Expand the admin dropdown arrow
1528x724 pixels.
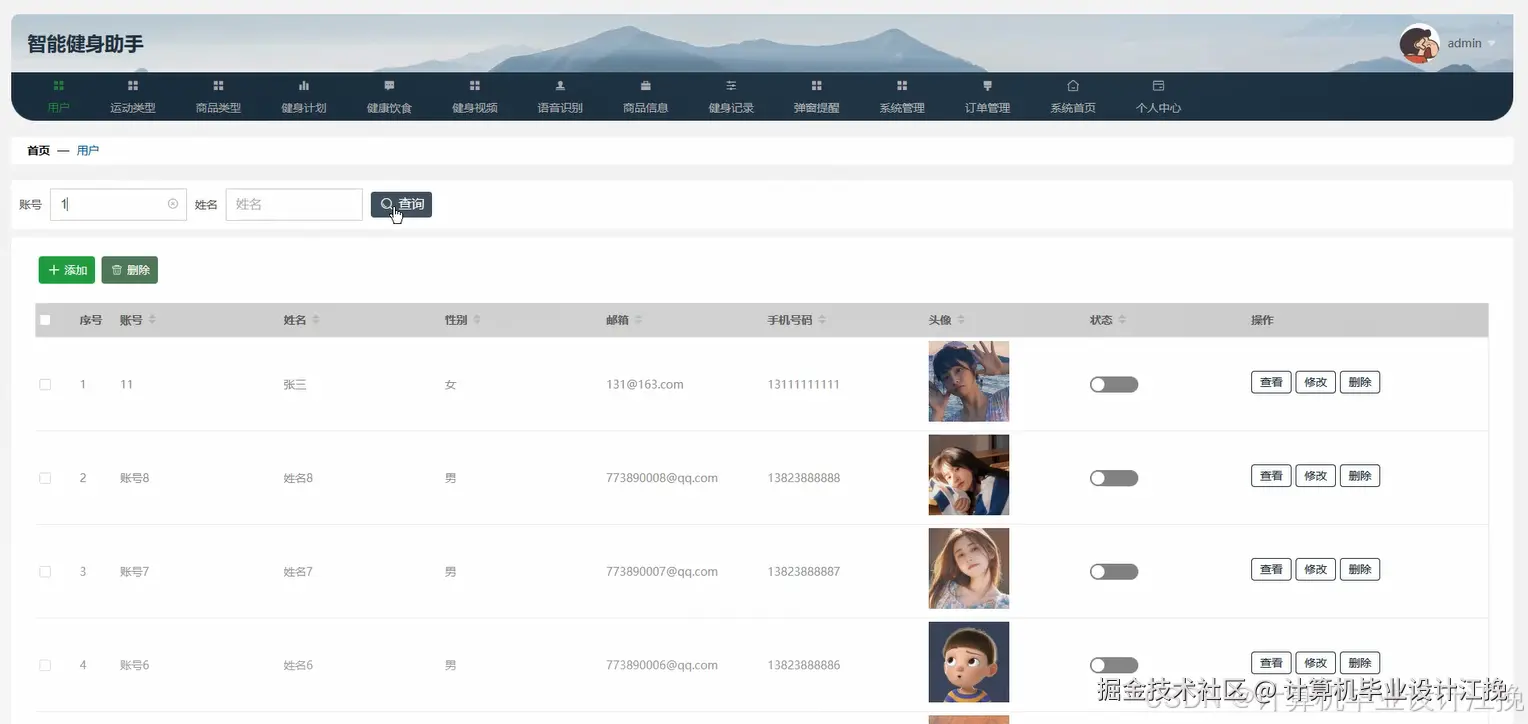[x=1492, y=44]
